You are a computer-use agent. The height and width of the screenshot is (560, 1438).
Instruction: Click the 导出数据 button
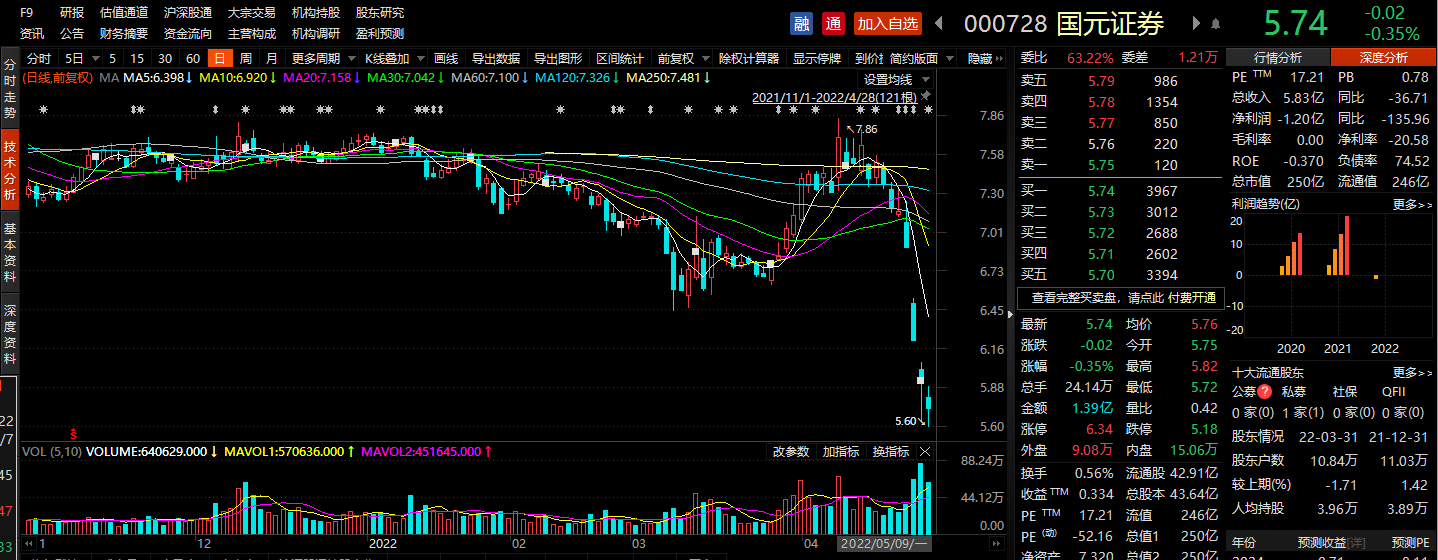tap(496, 58)
